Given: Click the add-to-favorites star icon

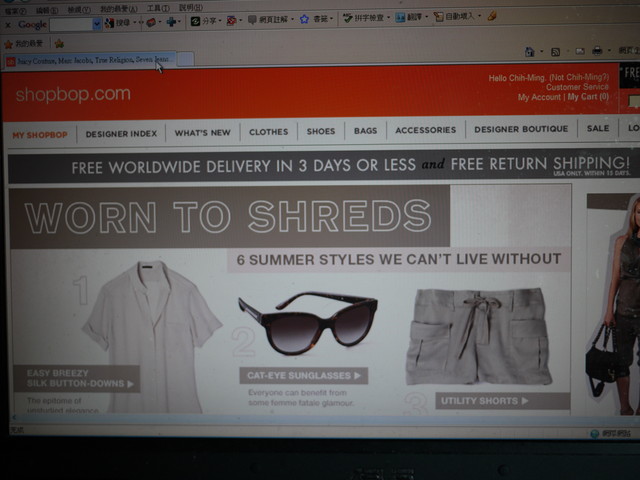Looking at the screenshot, I should [x=59, y=43].
